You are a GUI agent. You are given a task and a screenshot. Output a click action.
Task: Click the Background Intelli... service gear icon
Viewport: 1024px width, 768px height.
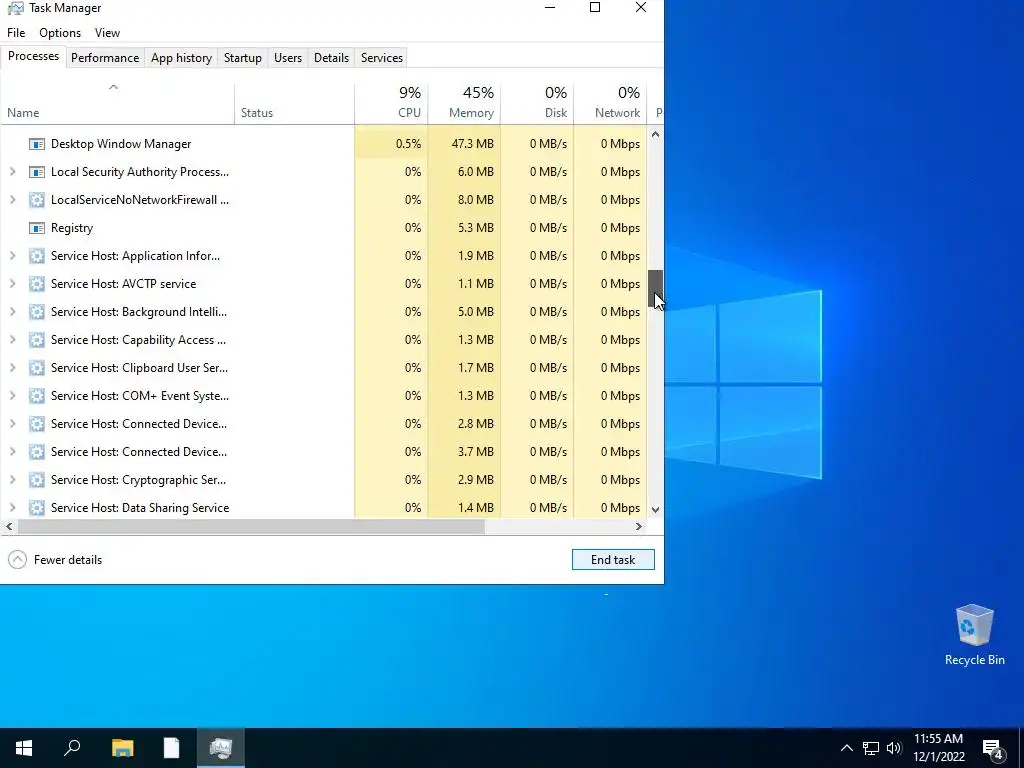[37, 312]
